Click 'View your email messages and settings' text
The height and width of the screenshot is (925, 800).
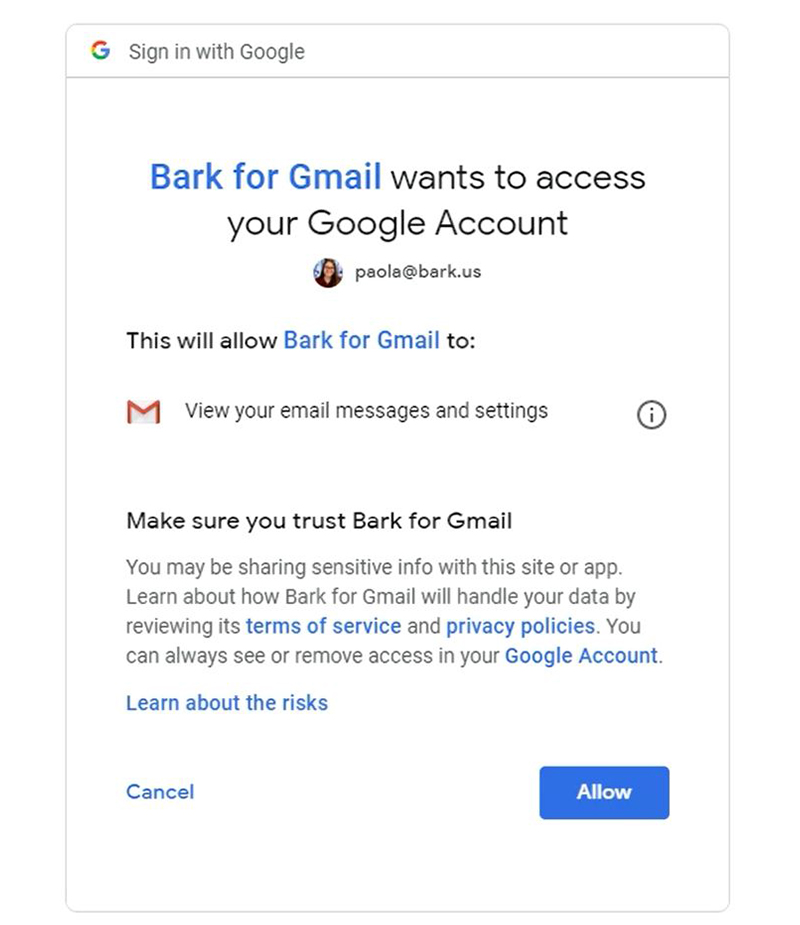click(366, 411)
